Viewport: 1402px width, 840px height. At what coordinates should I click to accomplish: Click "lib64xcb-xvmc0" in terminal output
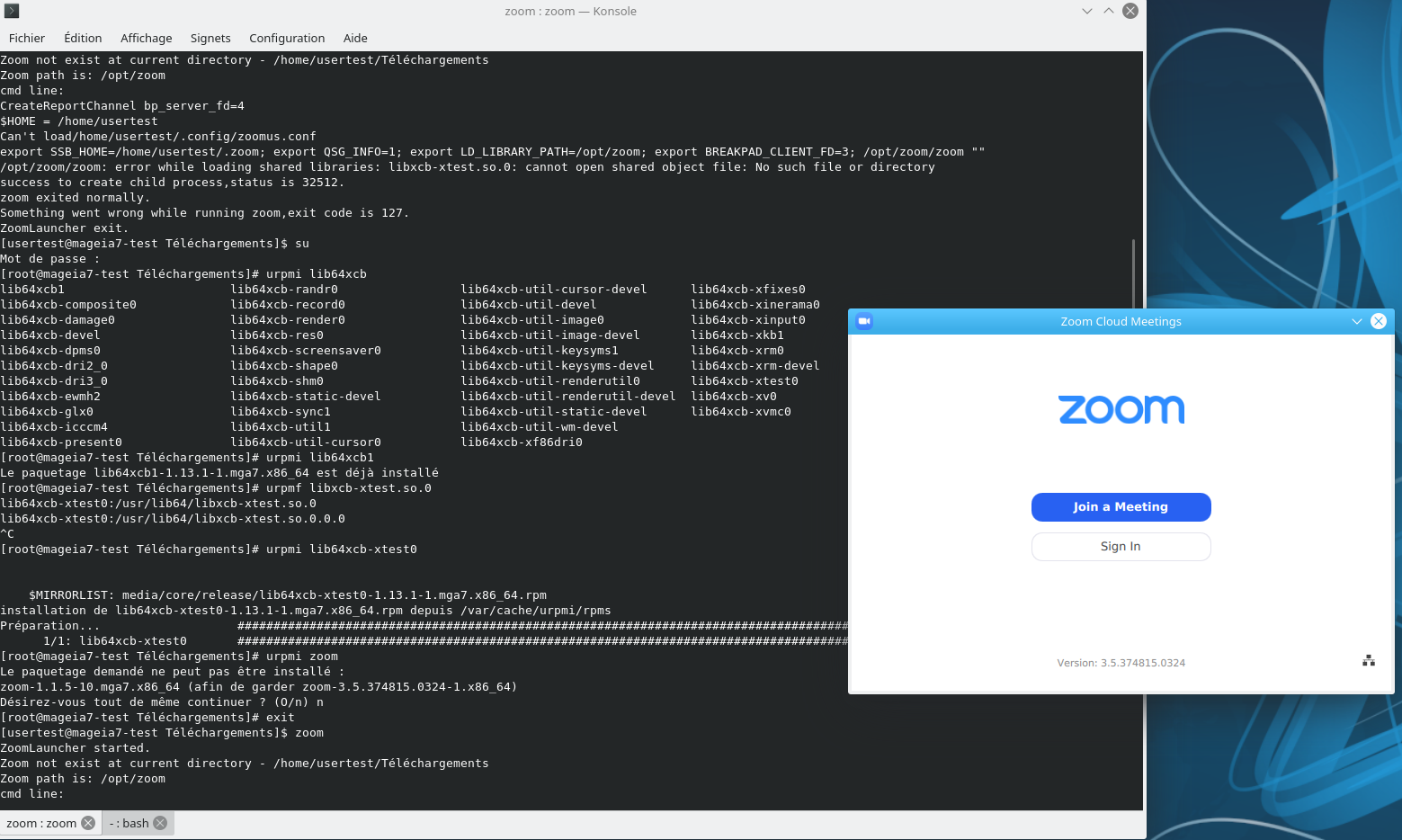[x=741, y=412]
